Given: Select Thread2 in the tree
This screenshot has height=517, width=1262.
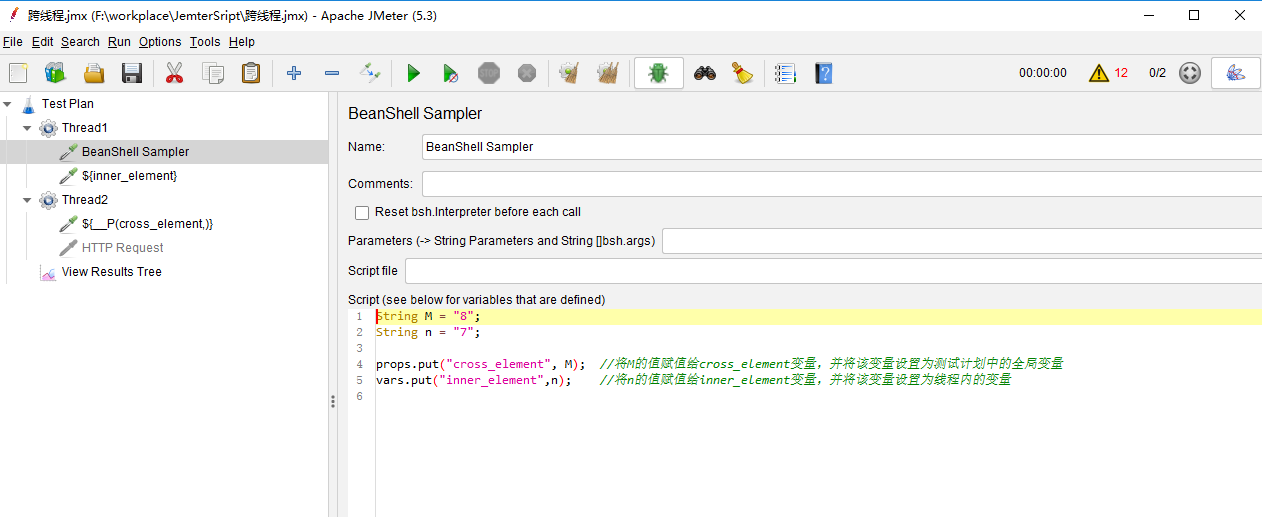Looking at the screenshot, I should pyautogui.click(x=84, y=199).
